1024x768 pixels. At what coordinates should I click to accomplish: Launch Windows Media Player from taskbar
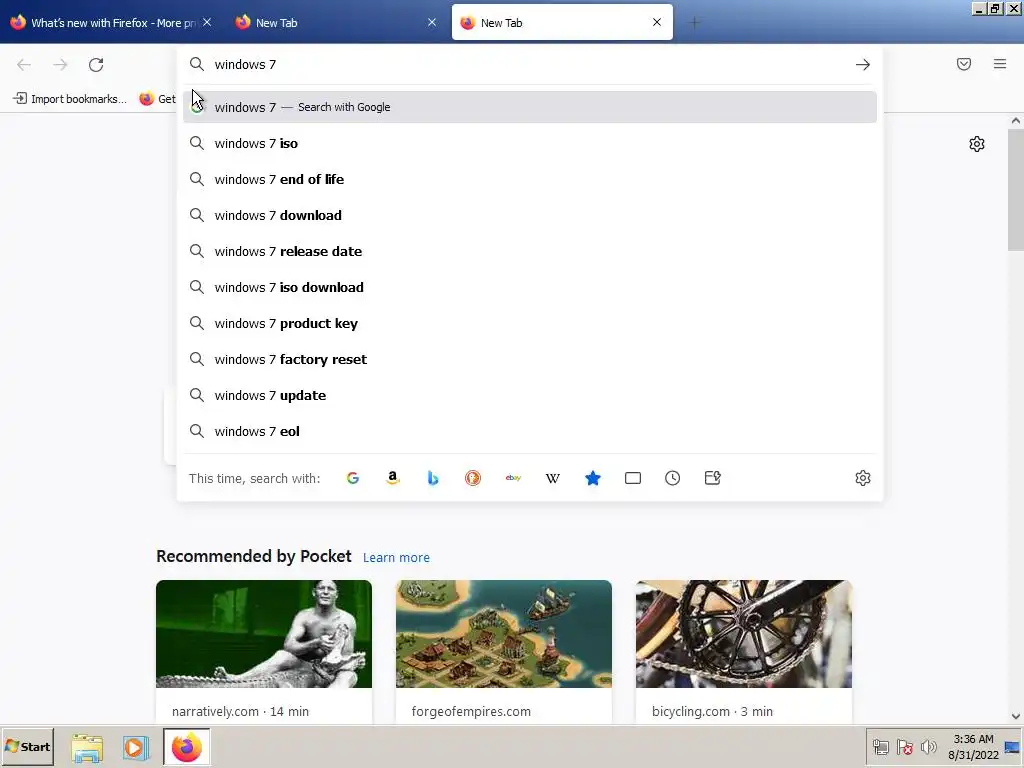click(136, 747)
